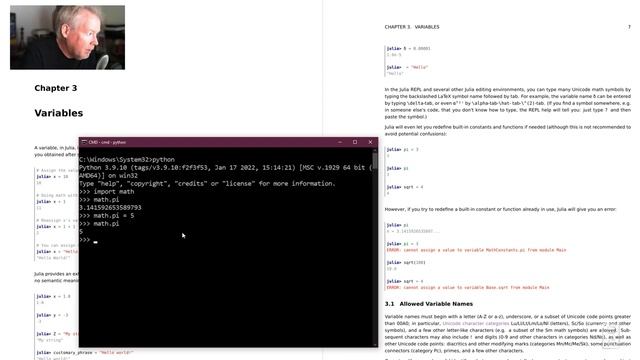Image resolution: width=640 pixels, height=360 pixels.
Task: Click the 'Julia will even let you redefine' paragraph
Action: point(507,130)
